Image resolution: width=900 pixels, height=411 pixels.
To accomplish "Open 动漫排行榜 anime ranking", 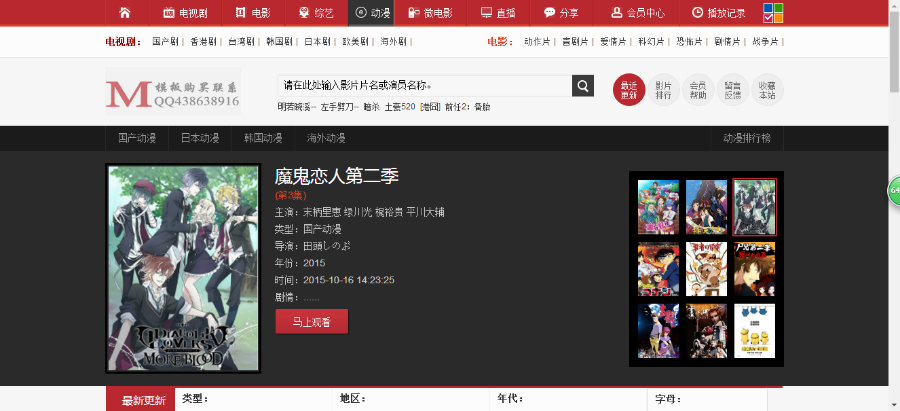I will pyautogui.click(x=746, y=138).
